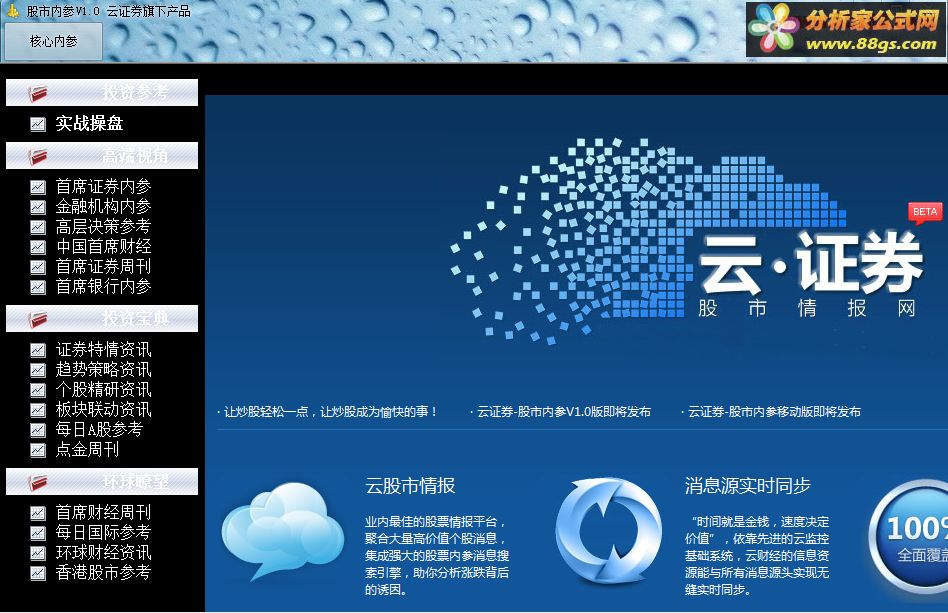Image resolution: width=948 pixels, height=613 pixels.
Task: Click the 云股市情报 heading
Action: coord(410,486)
